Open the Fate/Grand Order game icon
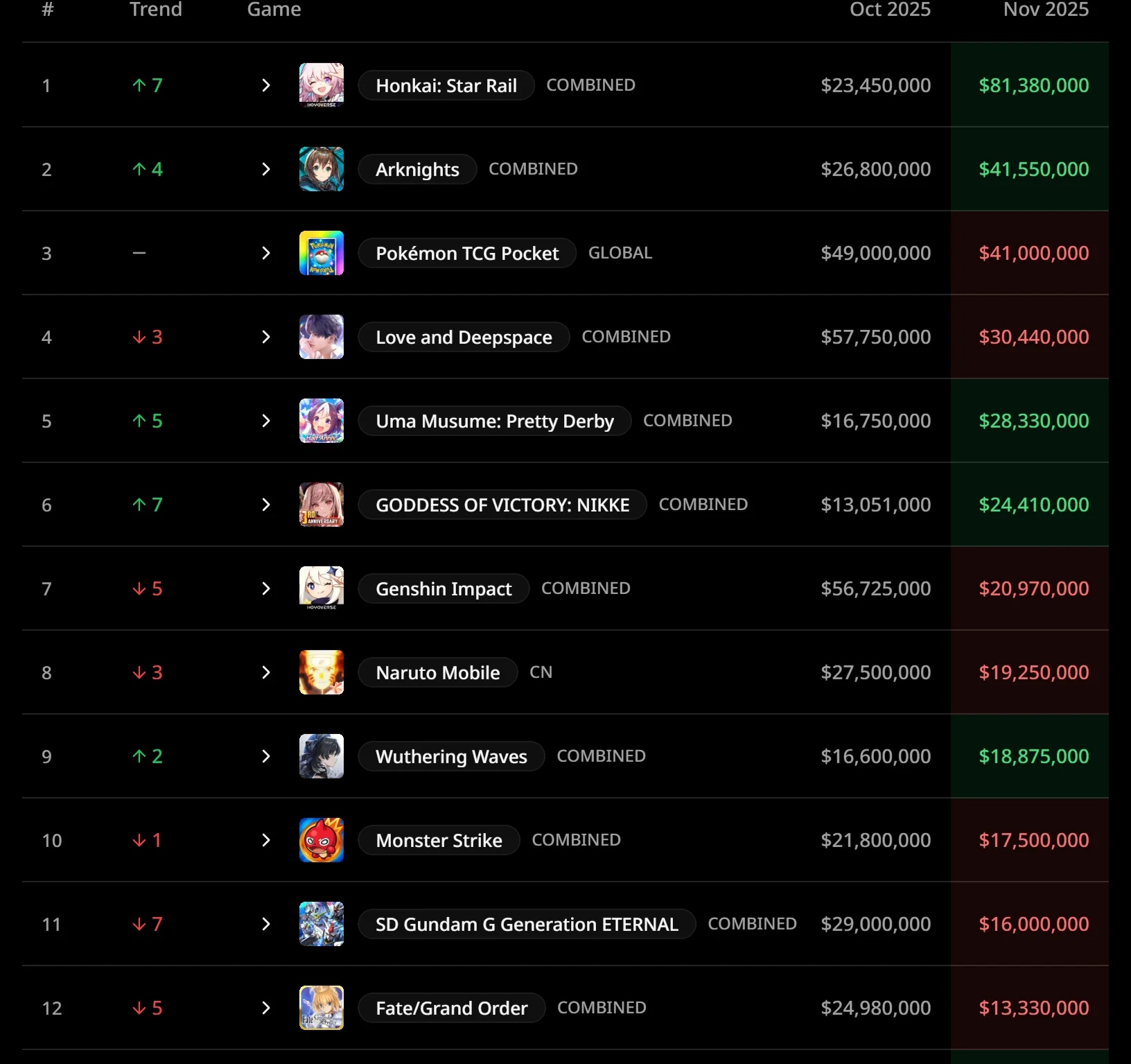Screen dimensions: 1131x1064 point(322,1008)
